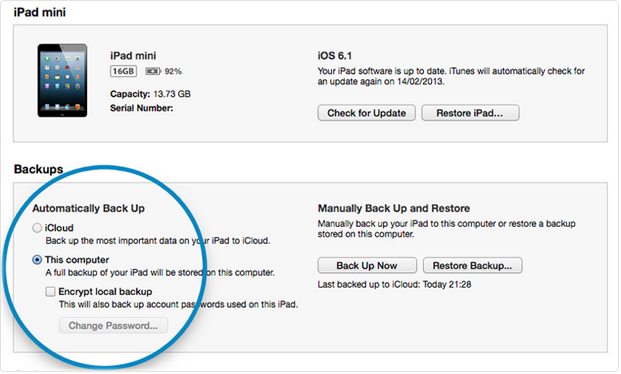This screenshot has height=374, width=621.
Task: Click the Check for Update button
Action: point(366,113)
